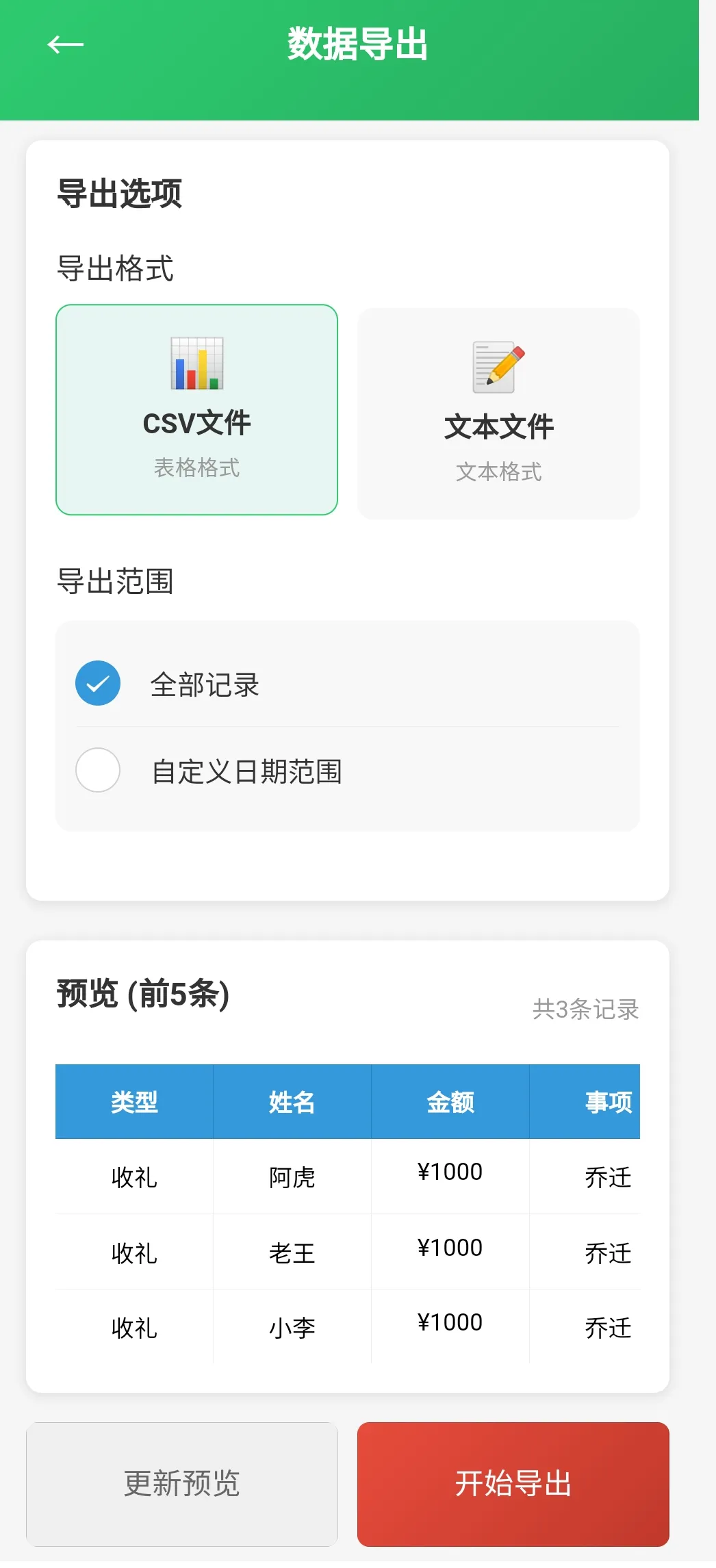Click the 阿虎 name cell
This screenshot has height=1568, width=716.
point(292,1177)
